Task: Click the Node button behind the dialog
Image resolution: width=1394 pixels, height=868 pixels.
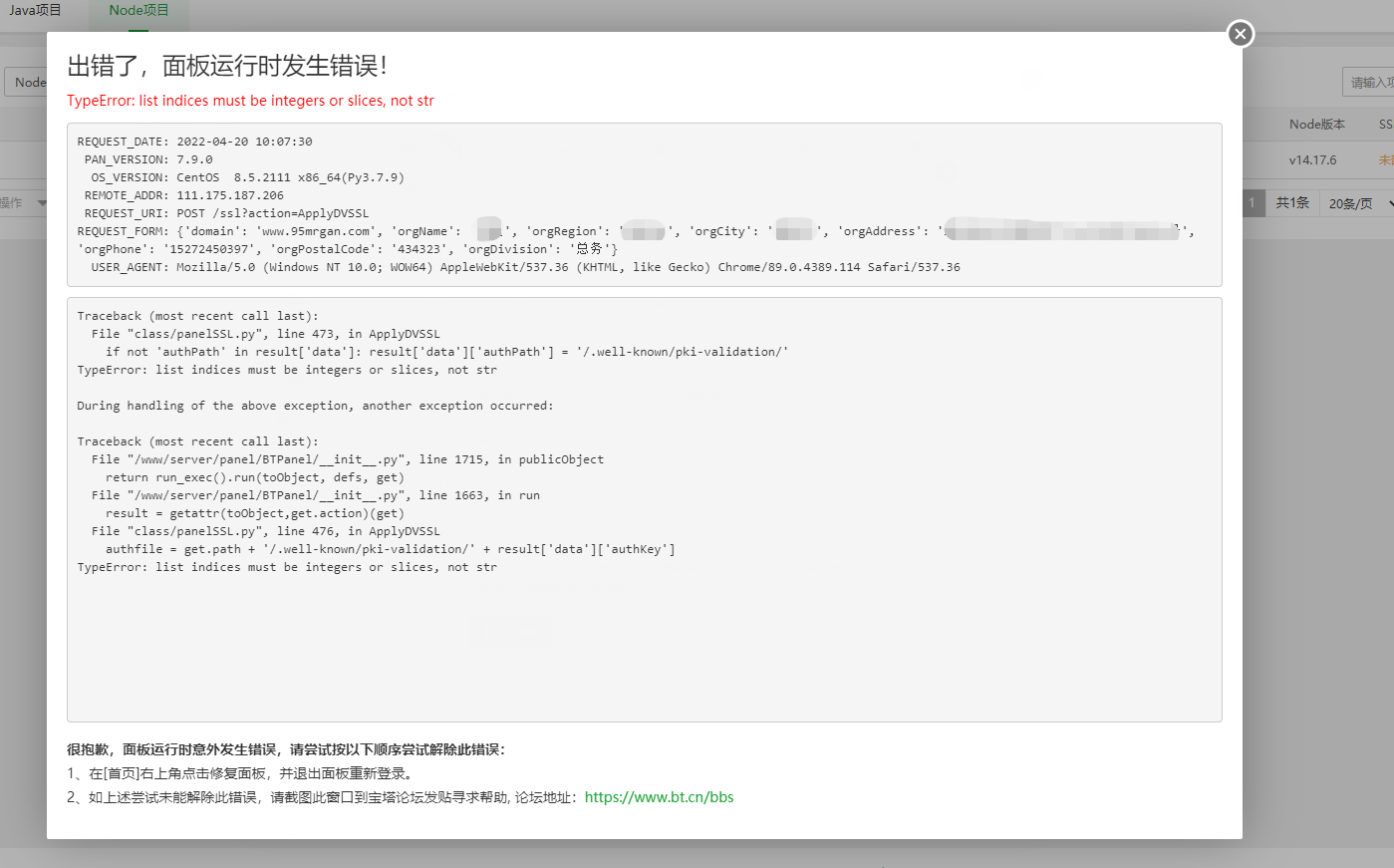Action: pos(28,82)
